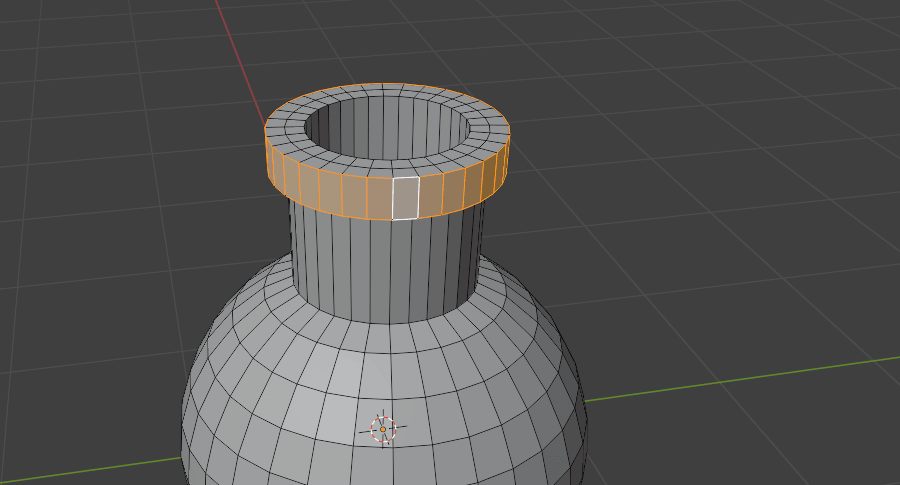Click empty grid space in the top-right corner
Viewport: 900px width, 485px height.
830,40
